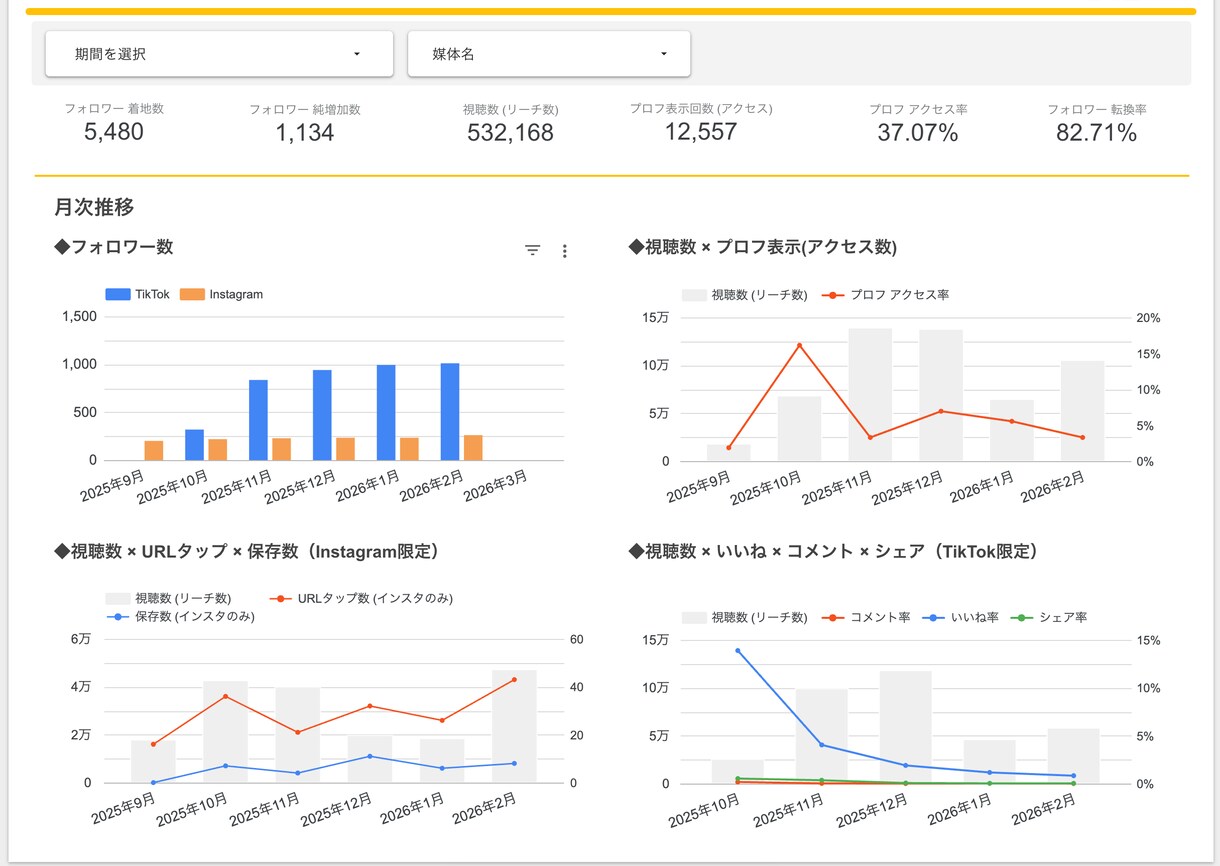Click the Instagram bar for 2025年9月

(154, 451)
